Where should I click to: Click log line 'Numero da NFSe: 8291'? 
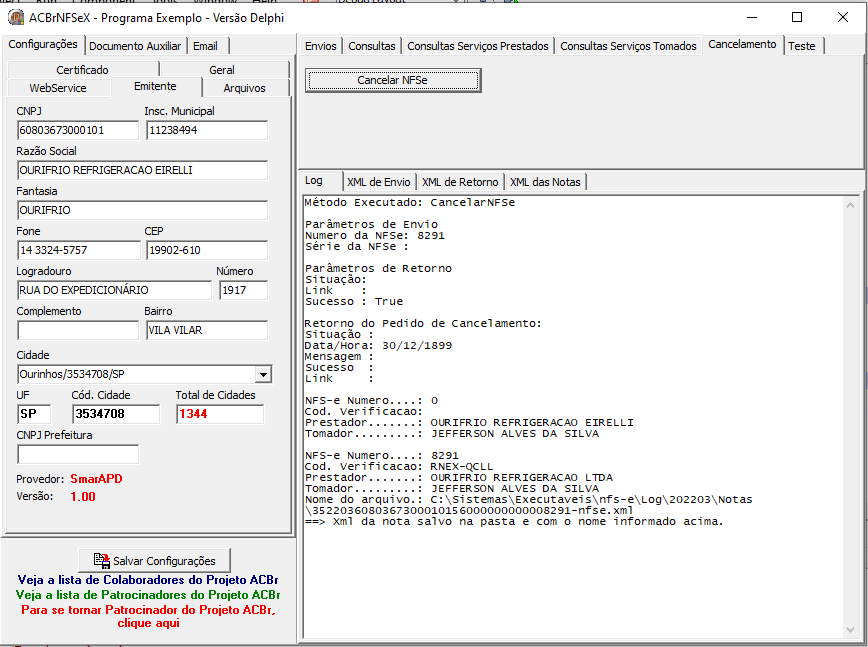tap(375, 236)
